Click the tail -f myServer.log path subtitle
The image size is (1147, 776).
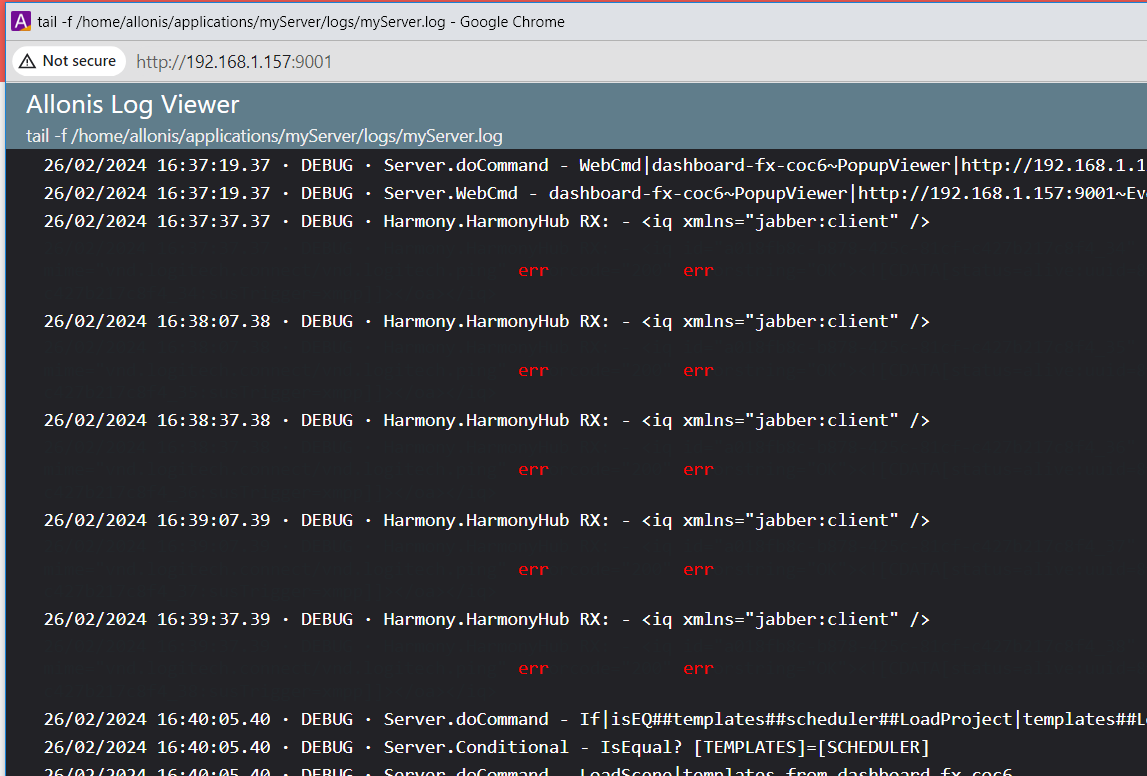[264, 136]
